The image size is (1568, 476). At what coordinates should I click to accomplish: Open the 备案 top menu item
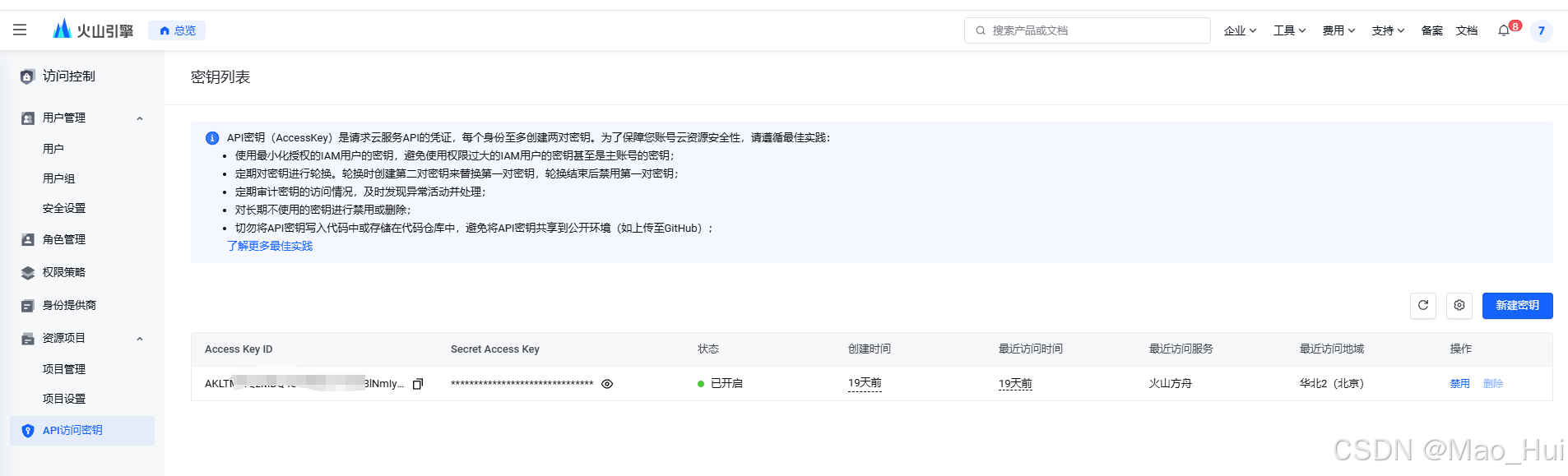click(1432, 30)
